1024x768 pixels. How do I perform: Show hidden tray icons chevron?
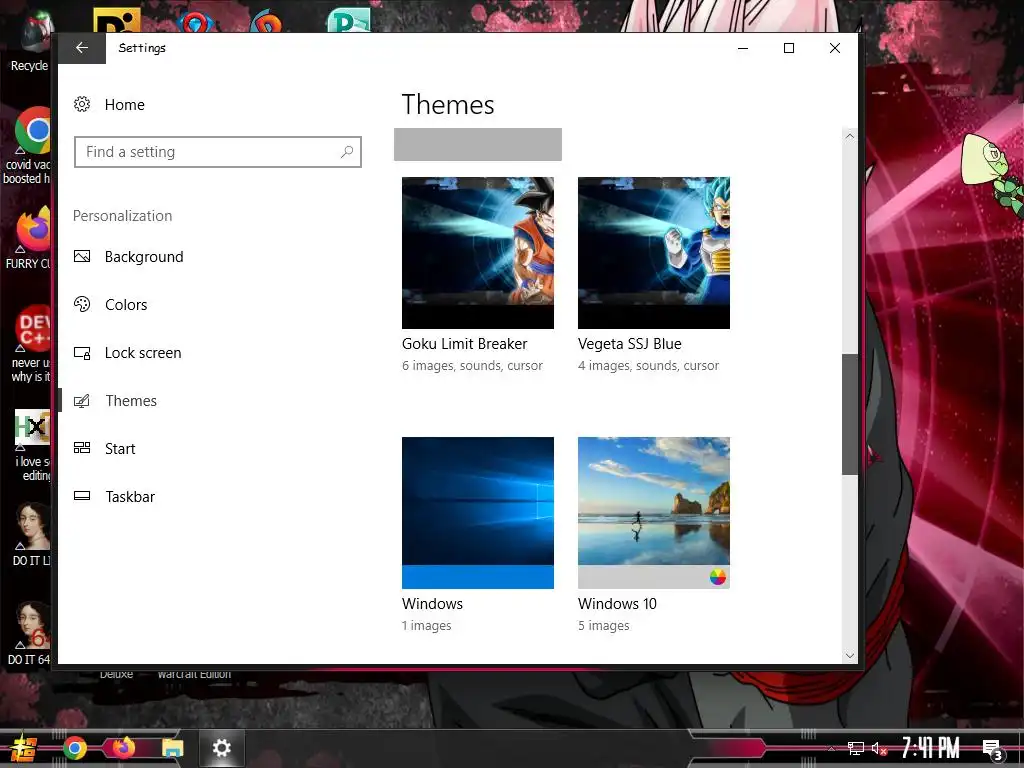click(x=831, y=748)
